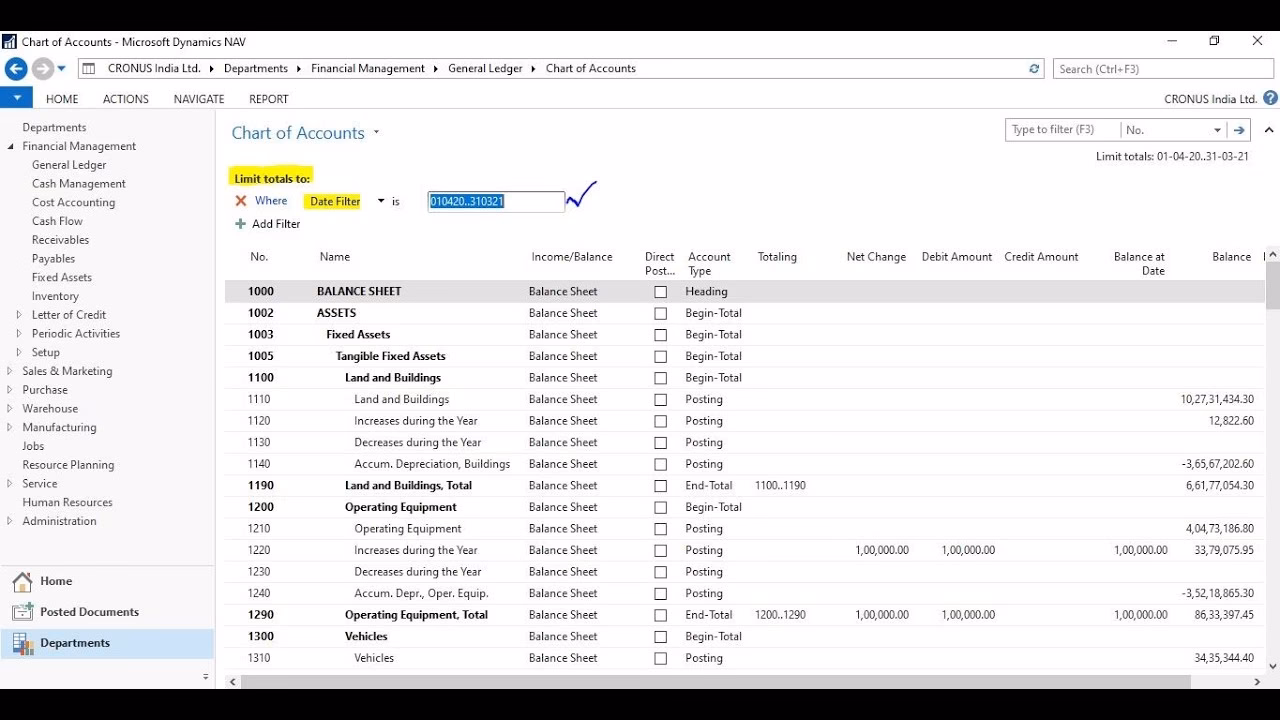Open the Home navigation shortcut icon
Image resolution: width=1280 pixels, height=720 pixels.
pyautogui.click(x=22, y=581)
